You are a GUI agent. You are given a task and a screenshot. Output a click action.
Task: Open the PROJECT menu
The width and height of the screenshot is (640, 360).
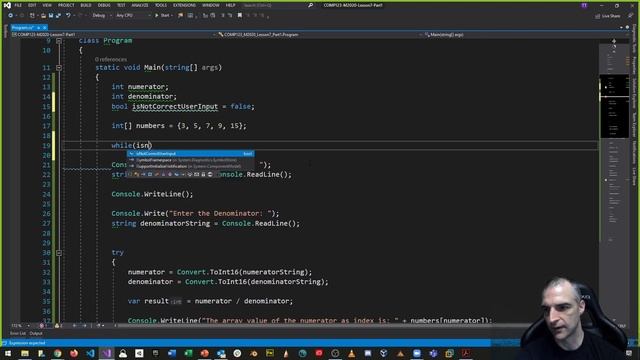point(66,5)
